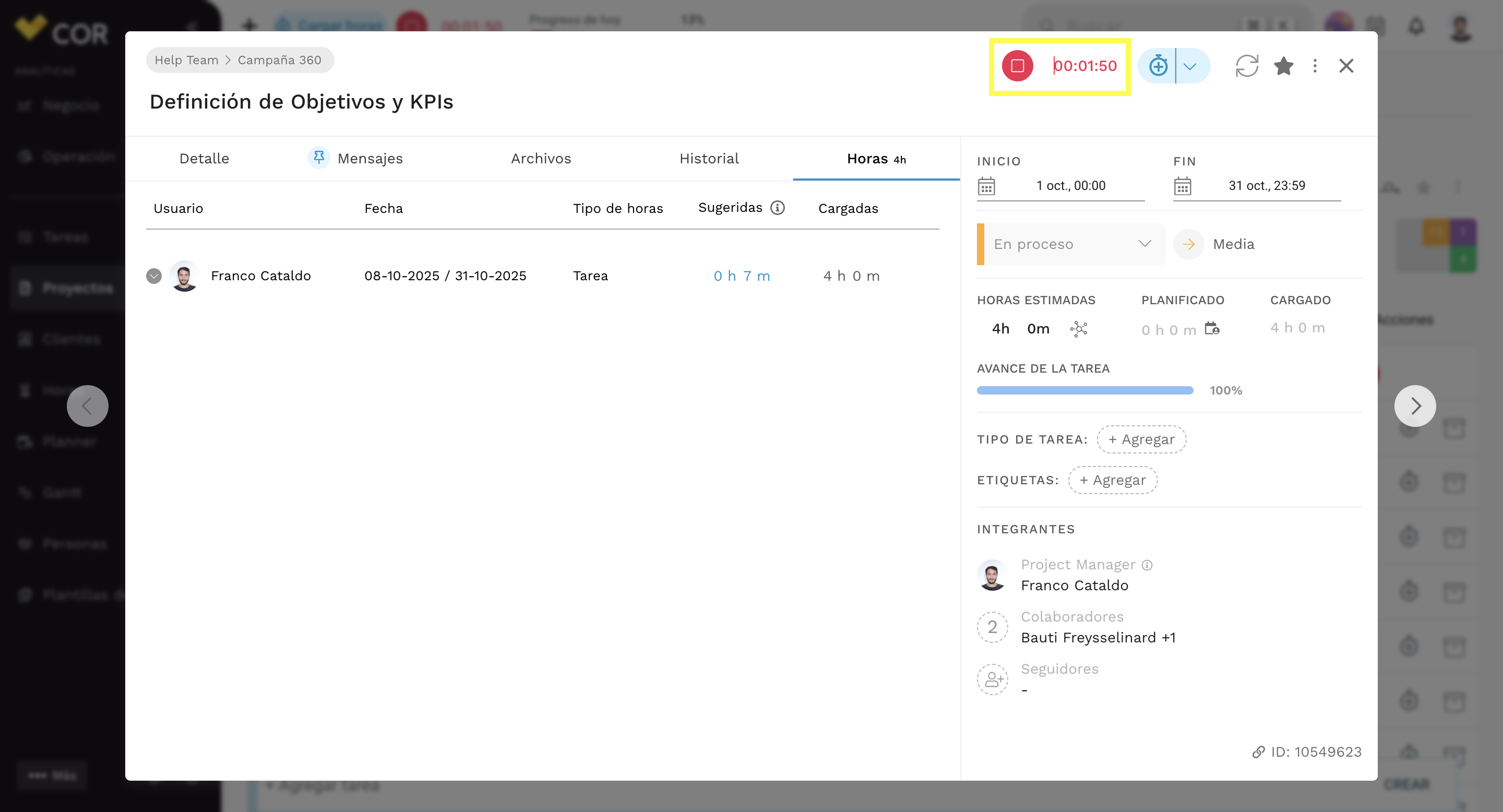This screenshot has width=1503, height=812.
Task: Go to the next task arrow
Action: [1415, 406]
